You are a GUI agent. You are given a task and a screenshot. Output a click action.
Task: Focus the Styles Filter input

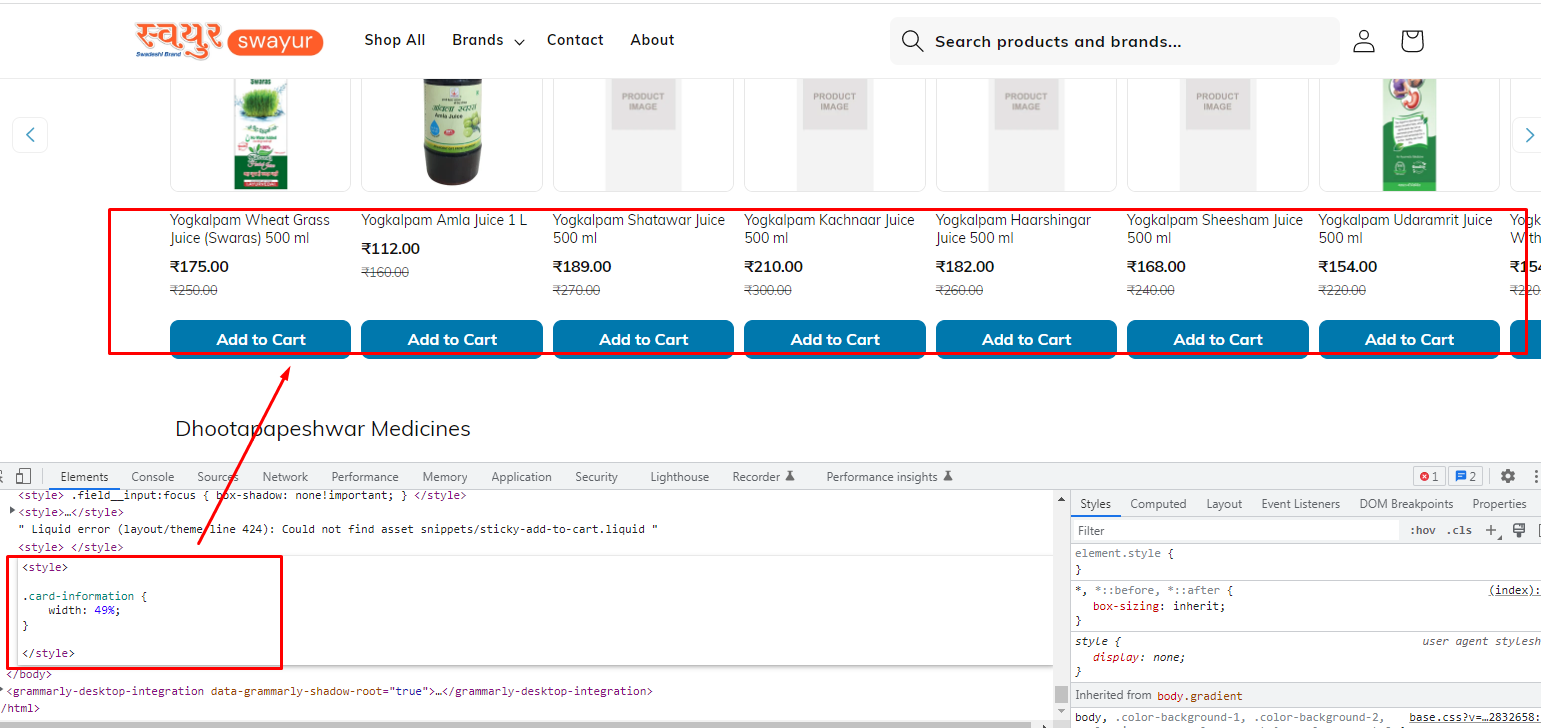[1237, 531]
